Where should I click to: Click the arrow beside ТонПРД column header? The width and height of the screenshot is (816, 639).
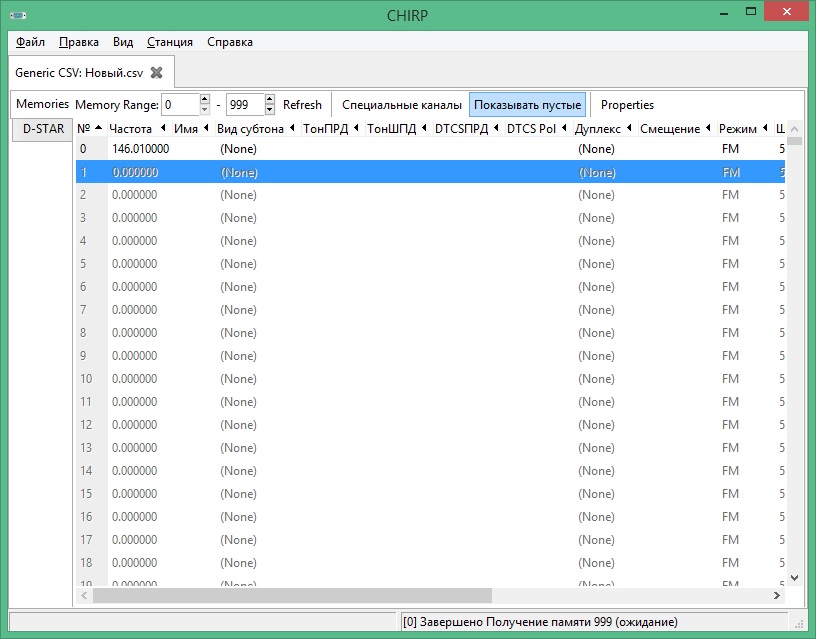click(x=356, y=128)
